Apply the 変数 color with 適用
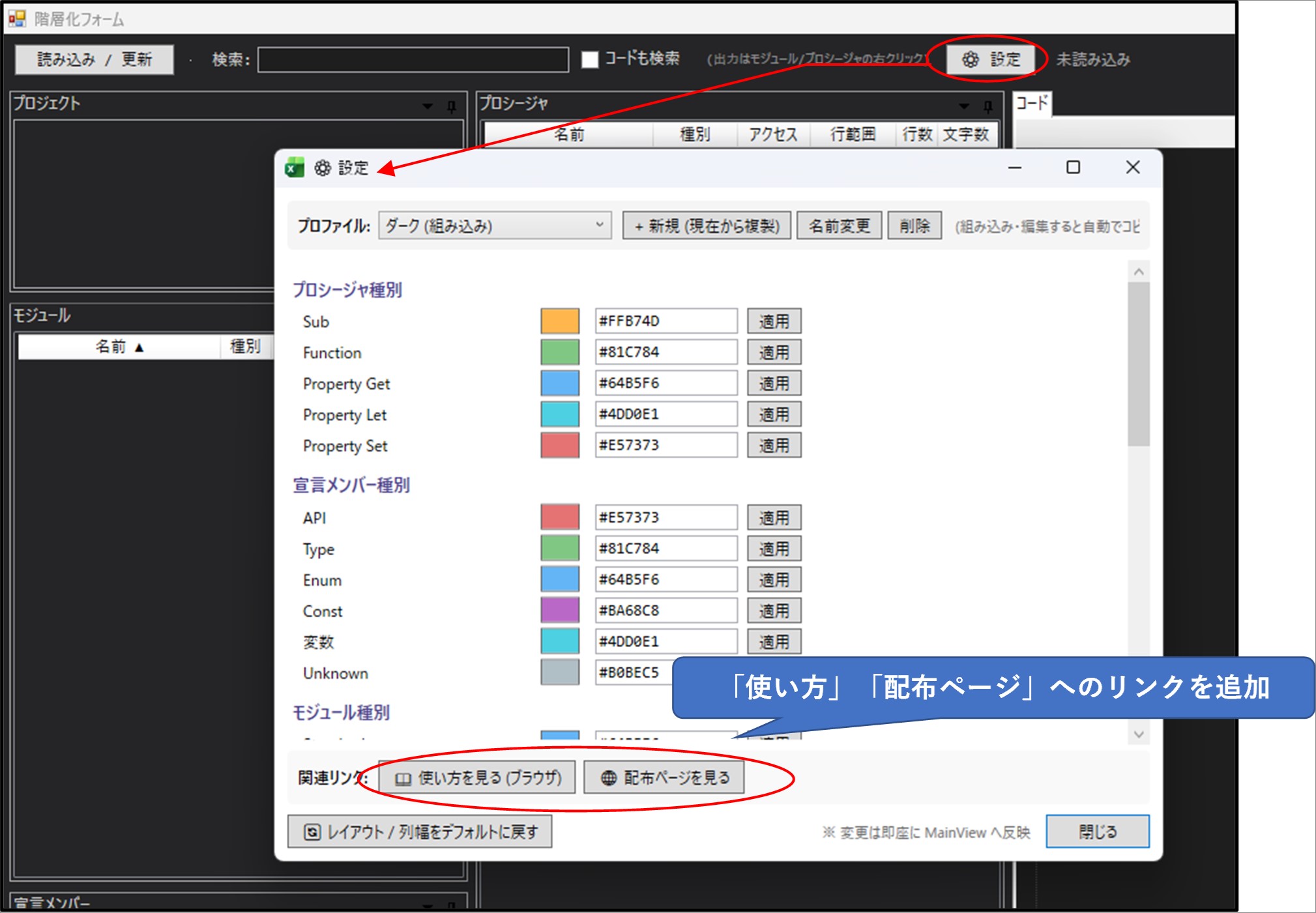Screen dimensions: 1316x913 [774, 642]
